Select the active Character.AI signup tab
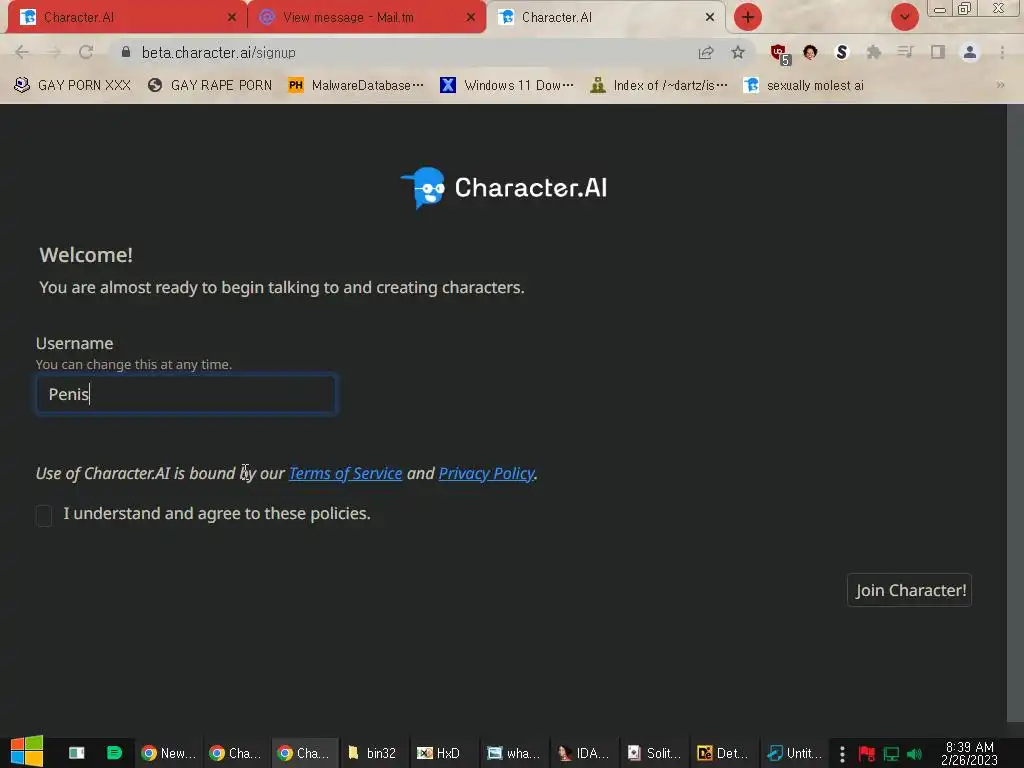The image size is (1024, 768). click(607, 17)
